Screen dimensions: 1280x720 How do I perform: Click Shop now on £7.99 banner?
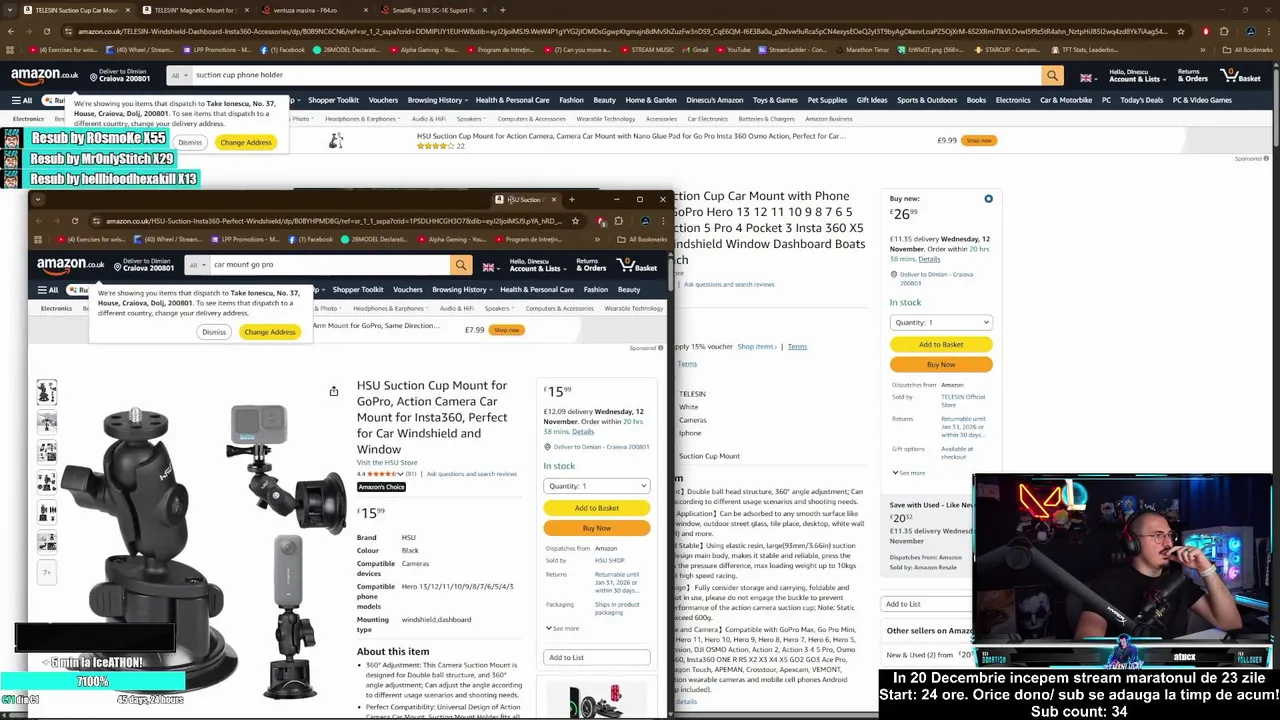tap(507, 330)
